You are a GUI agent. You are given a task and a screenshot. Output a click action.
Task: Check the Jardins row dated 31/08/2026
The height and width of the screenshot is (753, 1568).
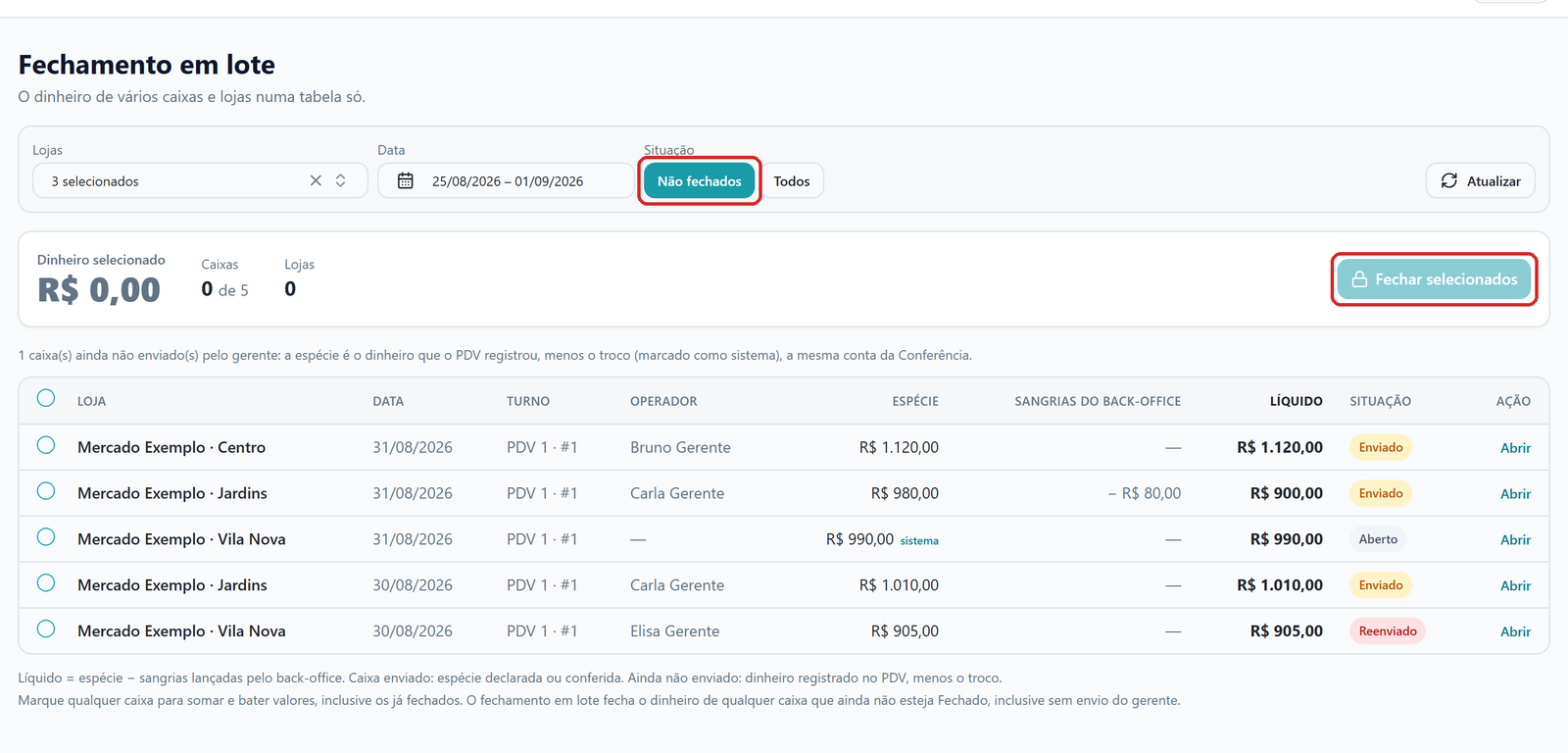[46, 491]
